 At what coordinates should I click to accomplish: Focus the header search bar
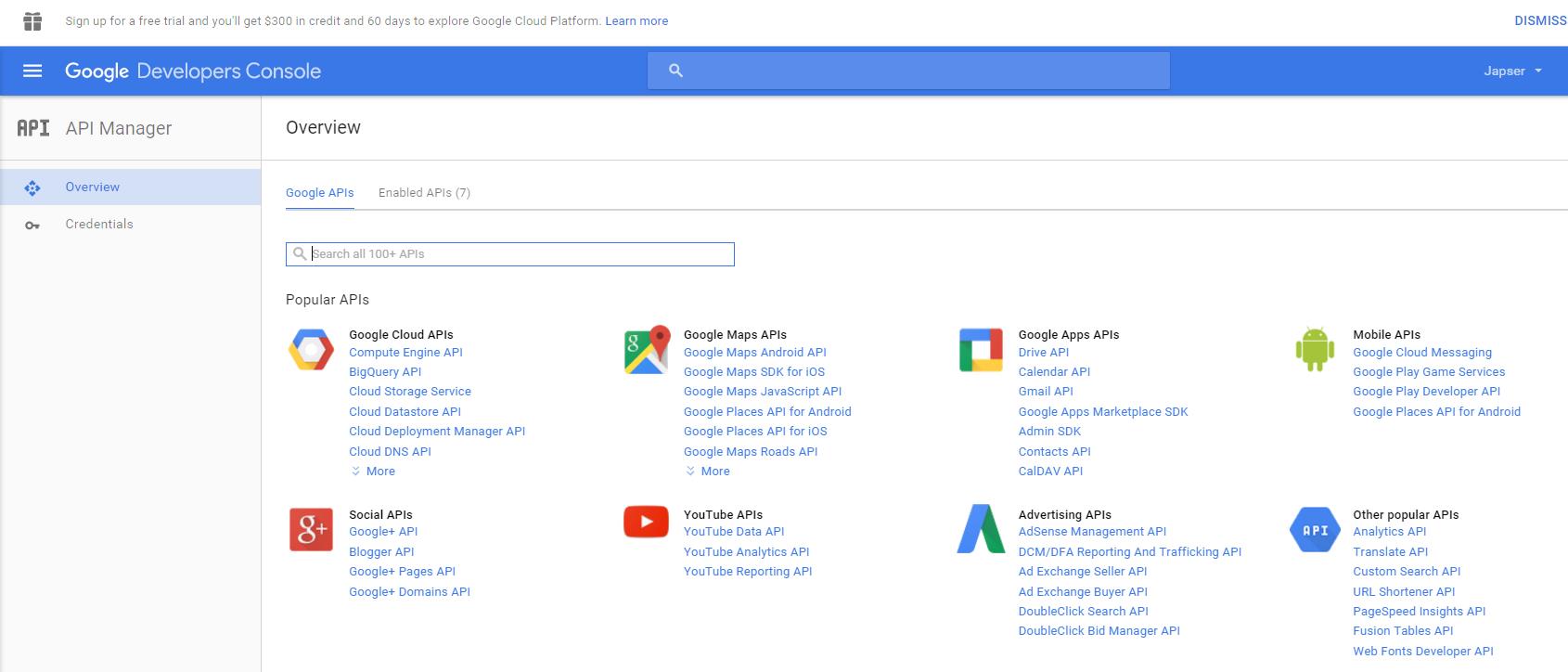click(x=908, y=71)
